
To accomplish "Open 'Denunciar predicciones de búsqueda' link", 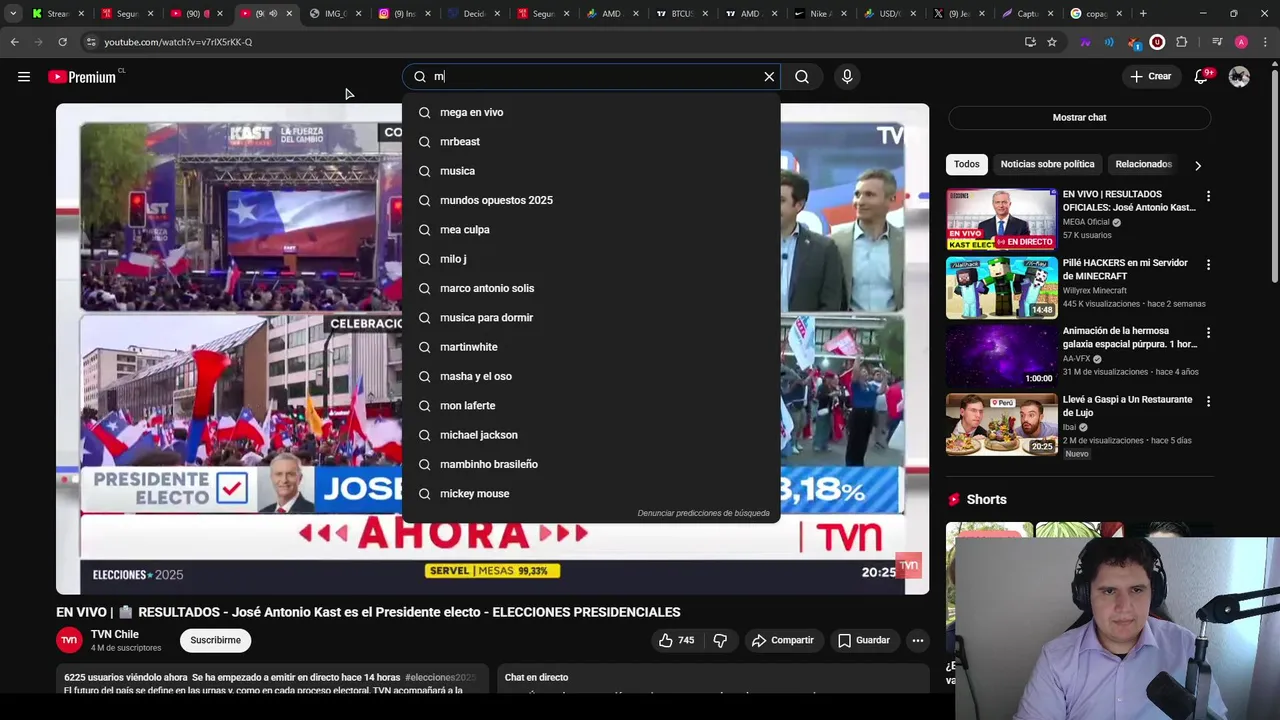I will tap(703, 513).
